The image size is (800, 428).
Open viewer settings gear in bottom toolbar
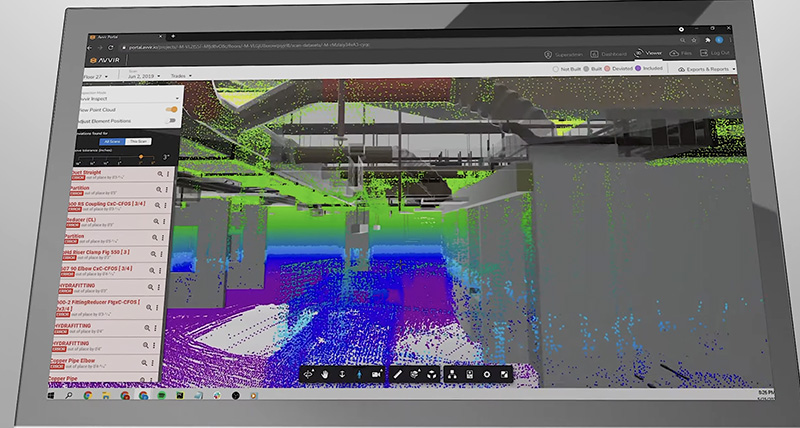(x=487, y=374)
